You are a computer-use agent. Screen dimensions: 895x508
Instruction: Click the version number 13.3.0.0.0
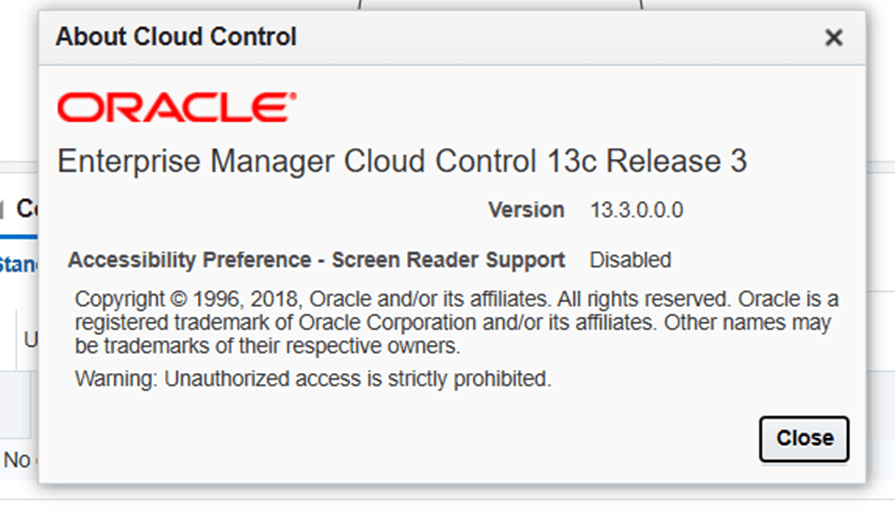[636, 210]
